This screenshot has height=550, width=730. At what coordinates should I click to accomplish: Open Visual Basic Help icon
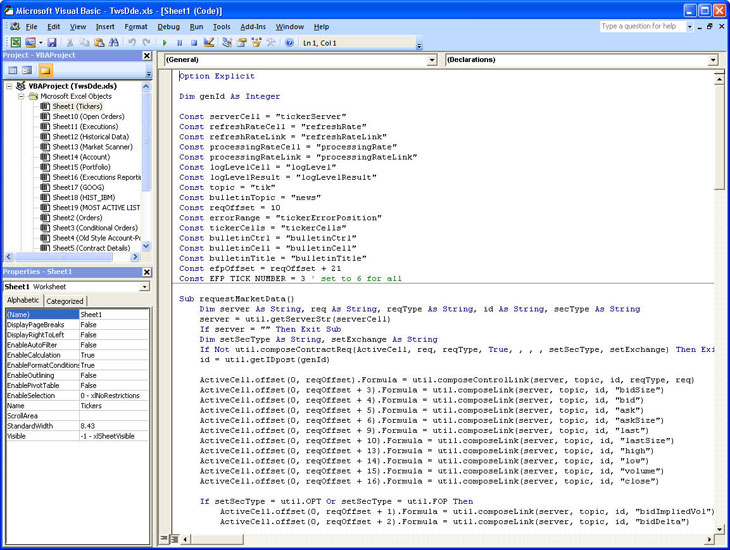289,42
